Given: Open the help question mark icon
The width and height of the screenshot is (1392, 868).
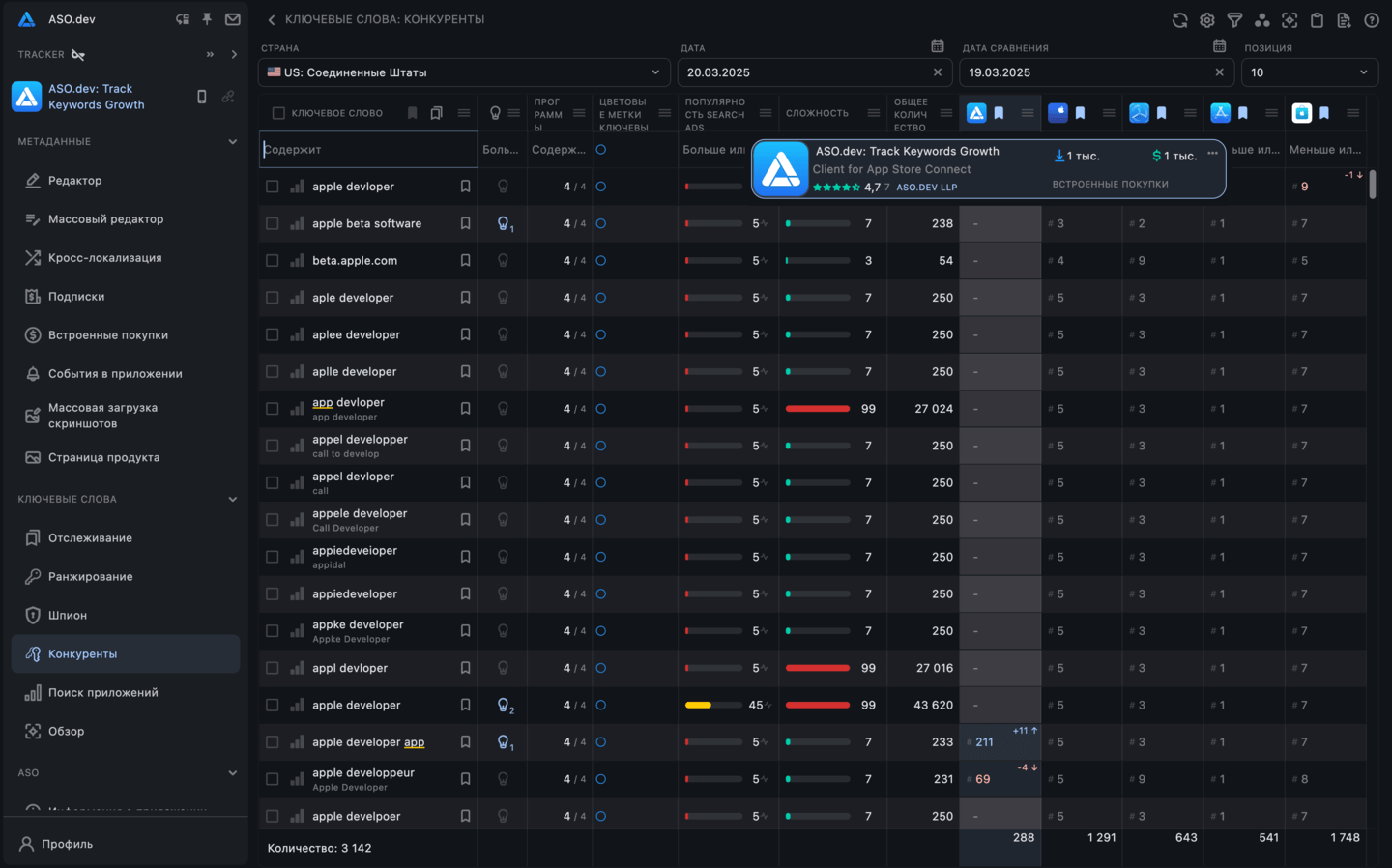Looking at the screenshot, I should 1371,20.
